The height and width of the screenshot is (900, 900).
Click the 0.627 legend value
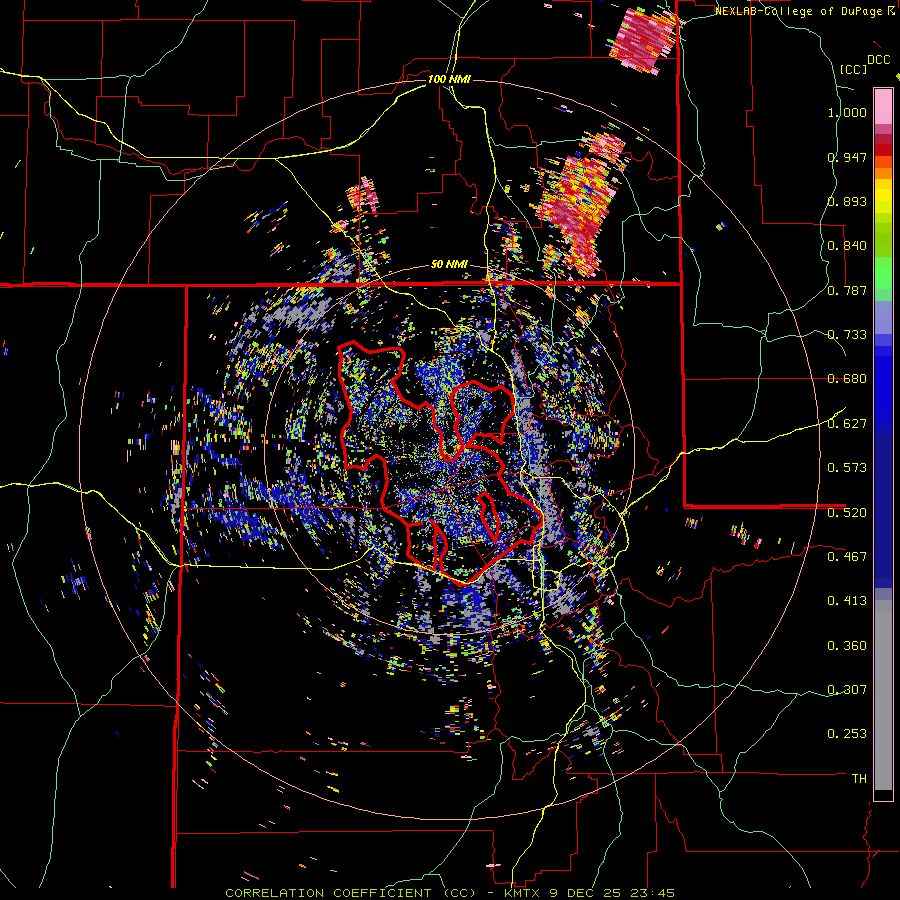click(x=847, y=424)
